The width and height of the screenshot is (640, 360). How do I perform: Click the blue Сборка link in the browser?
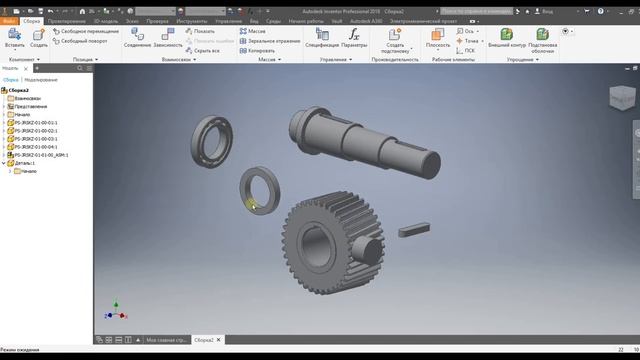11,80
